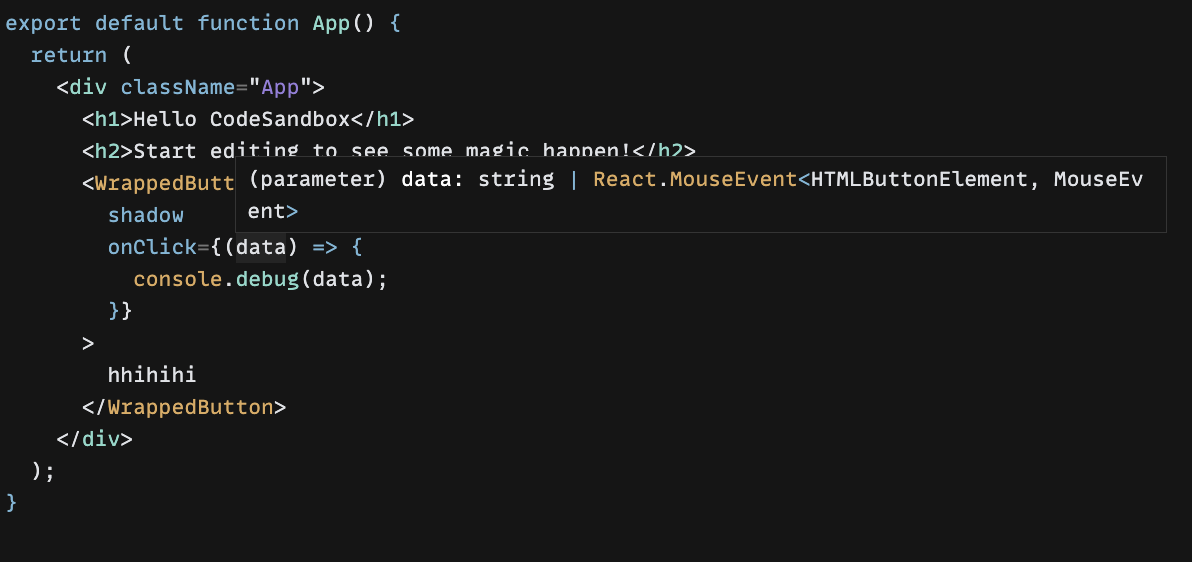Click the hhihihi button text

pos(152,375)
